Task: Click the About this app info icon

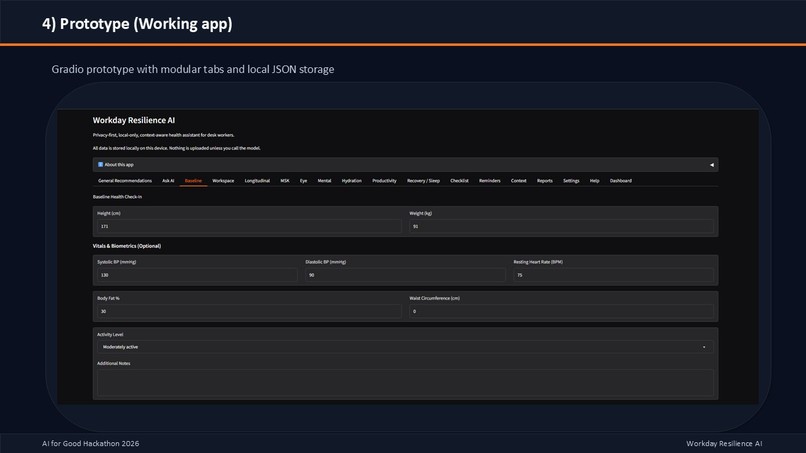Action: click(x=100, y=165)
